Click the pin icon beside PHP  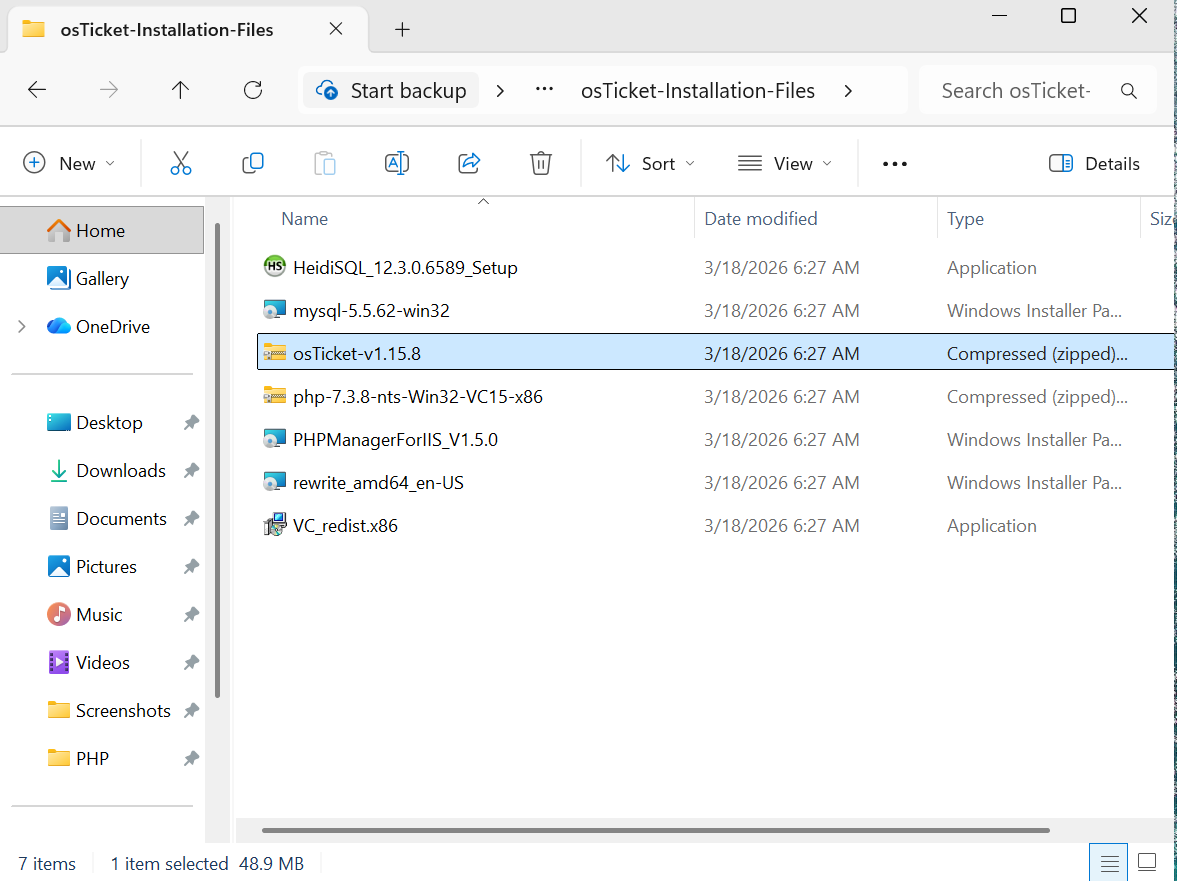pyautogui.click(x=191, y=759)
